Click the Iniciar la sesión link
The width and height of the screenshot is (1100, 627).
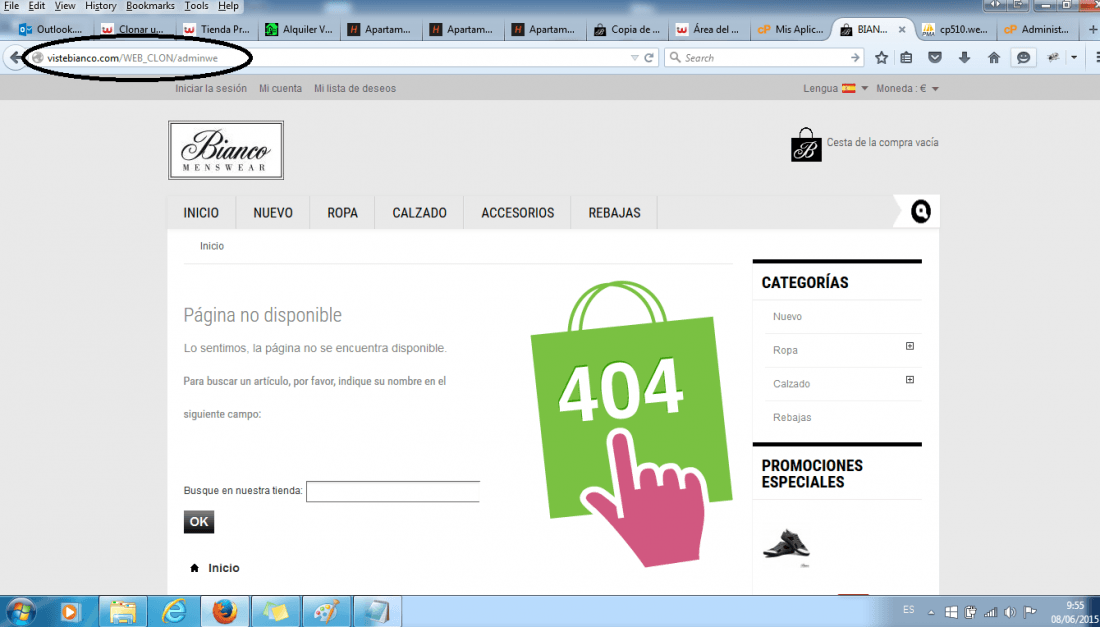tap(211, 88)
